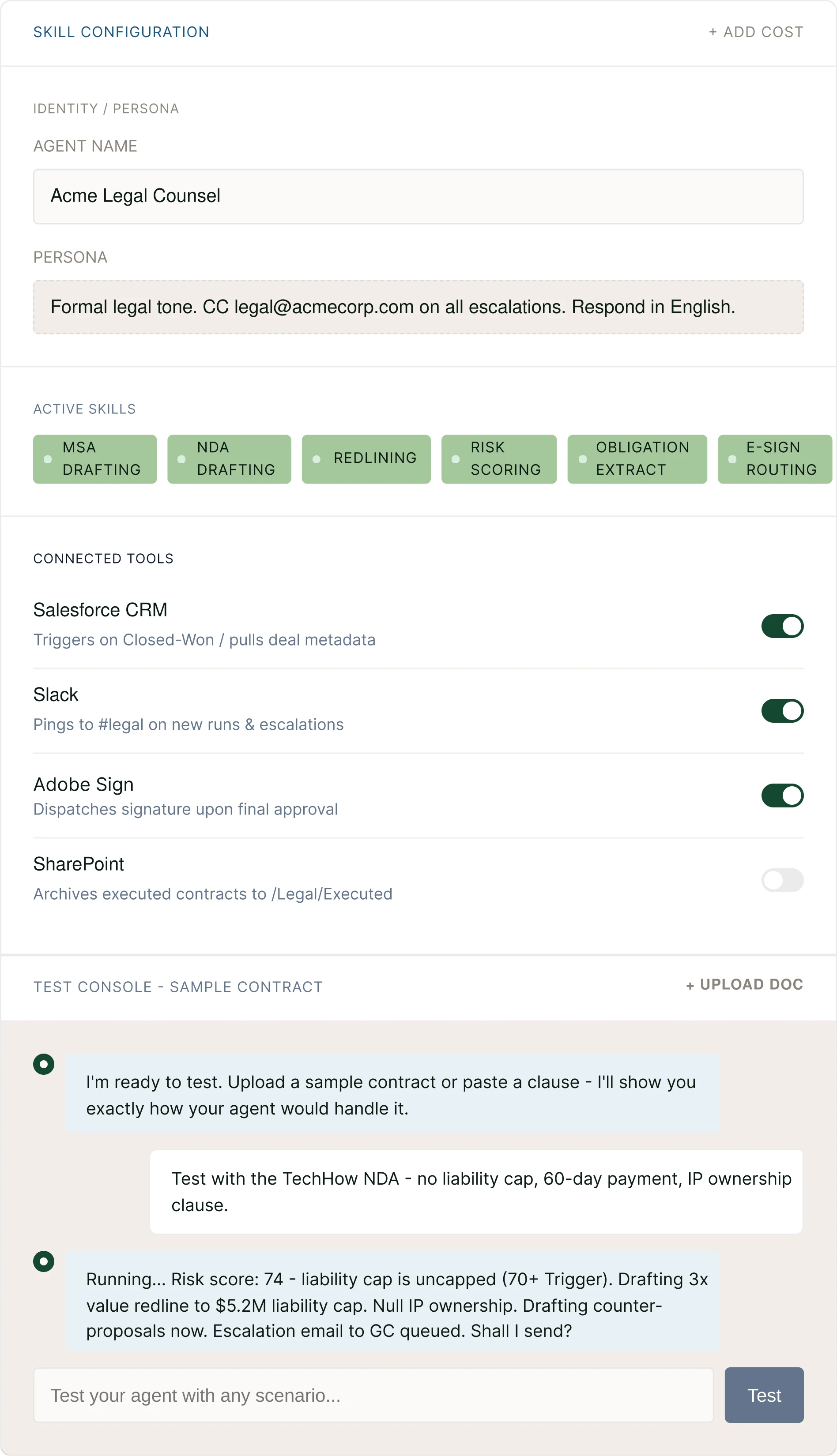The image size is (837, 1456).
Task: Click the agent avatar beside the risk score reply
Action: [44, 1261]
